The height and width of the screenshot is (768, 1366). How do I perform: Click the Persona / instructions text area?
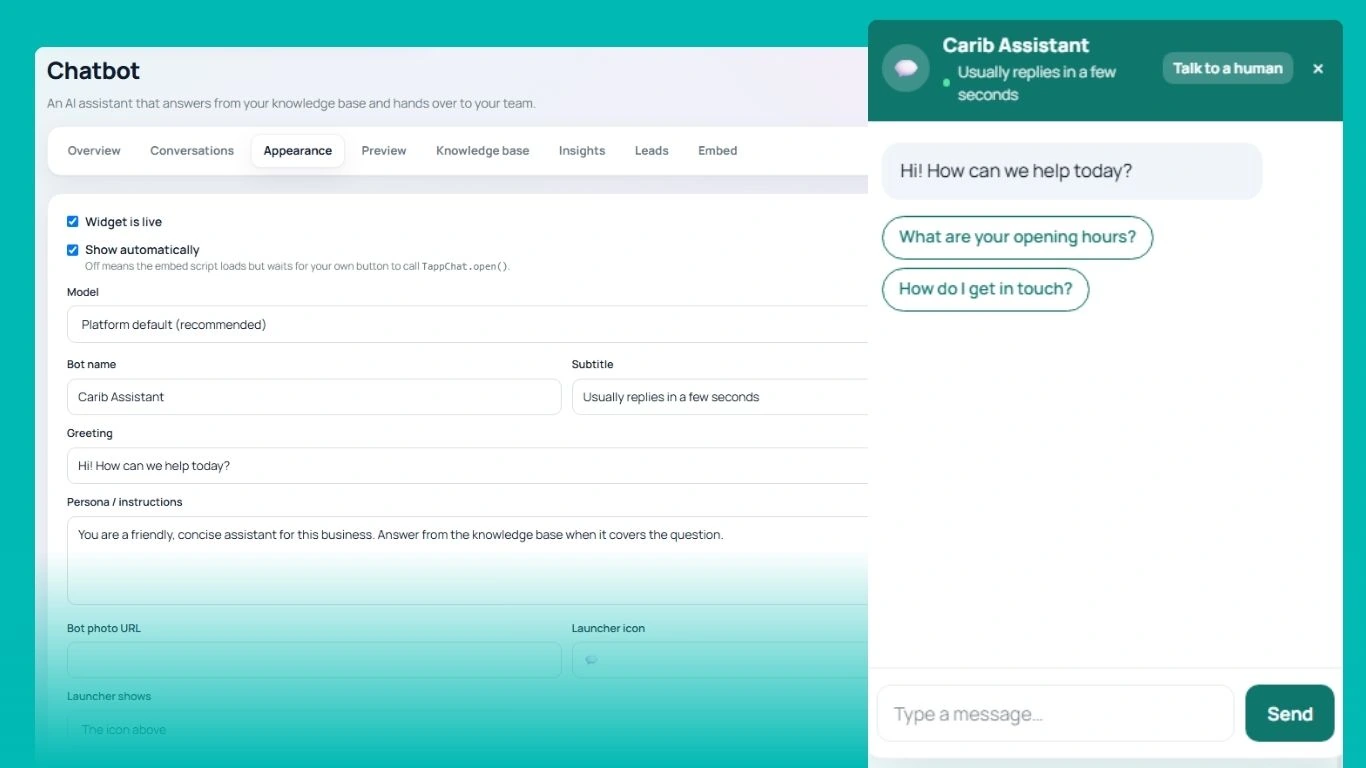coord(467,561)
